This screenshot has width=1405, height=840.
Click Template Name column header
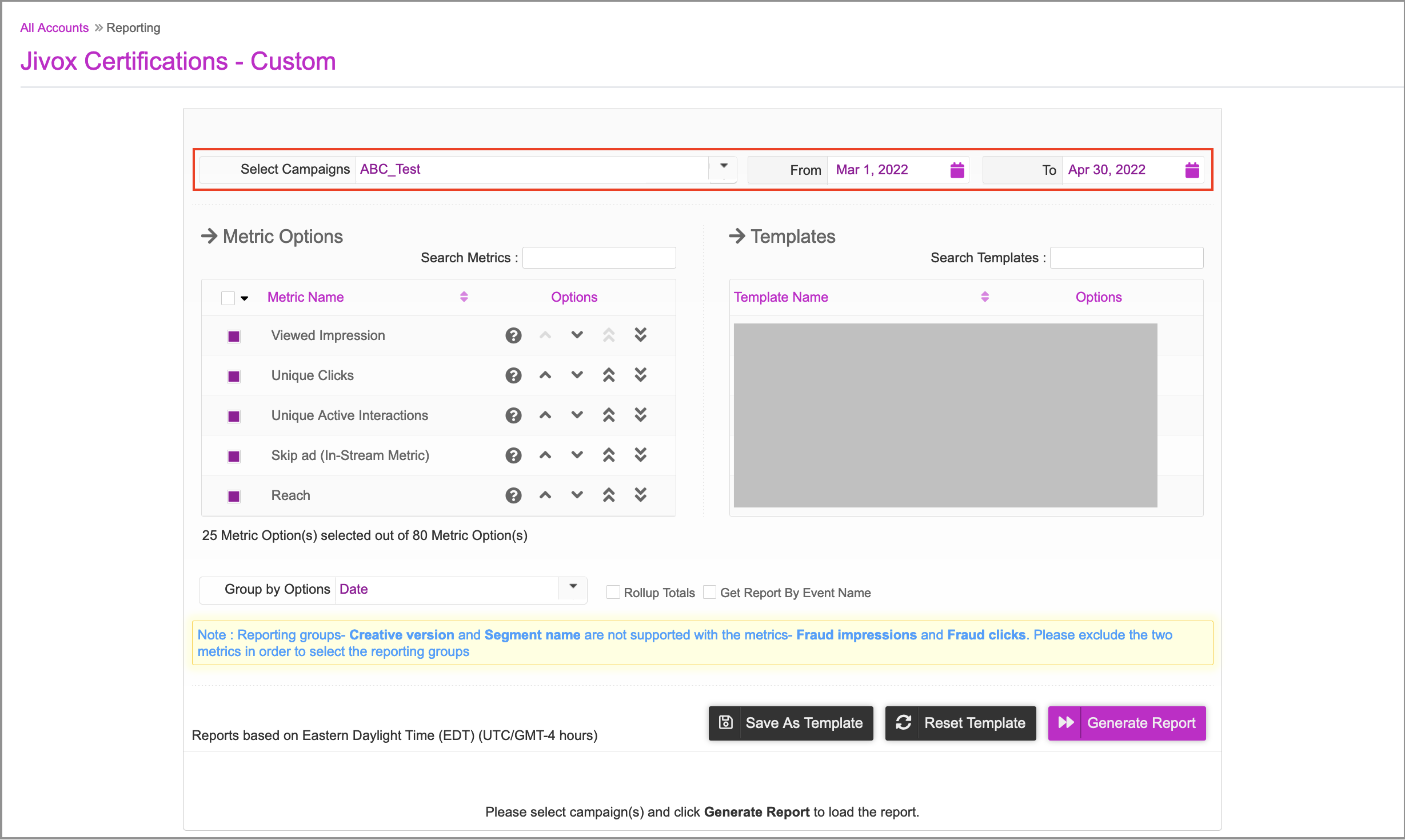point(781,297)
